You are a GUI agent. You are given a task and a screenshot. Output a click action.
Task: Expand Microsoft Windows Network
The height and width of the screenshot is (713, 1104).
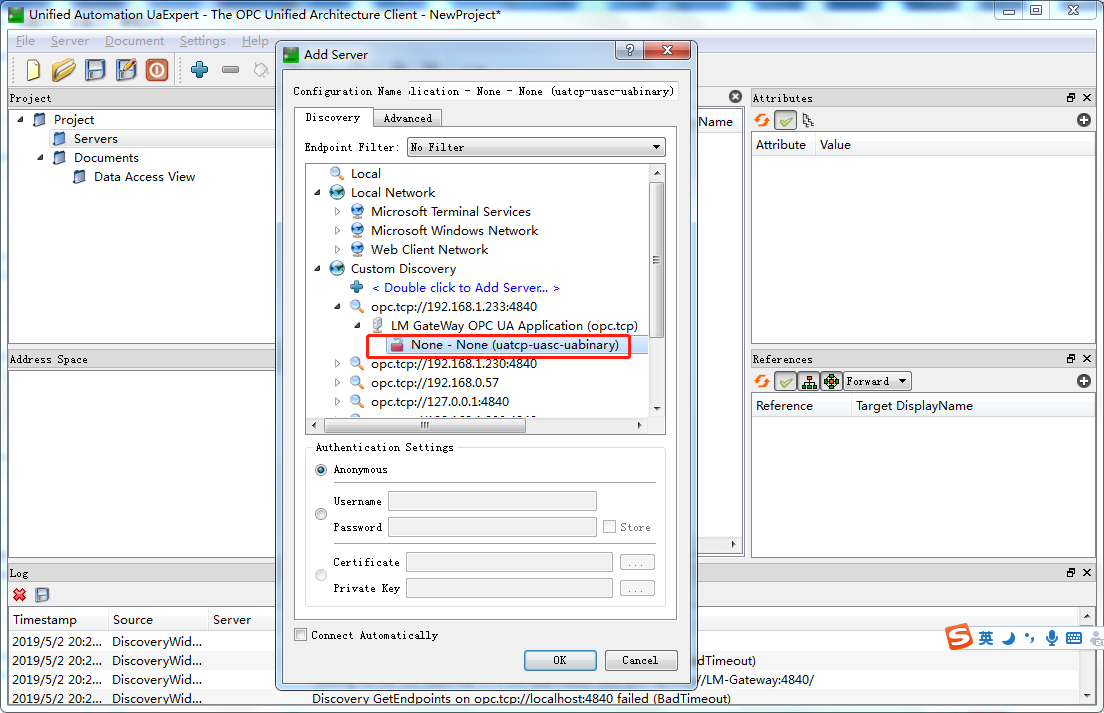(337, 230)
